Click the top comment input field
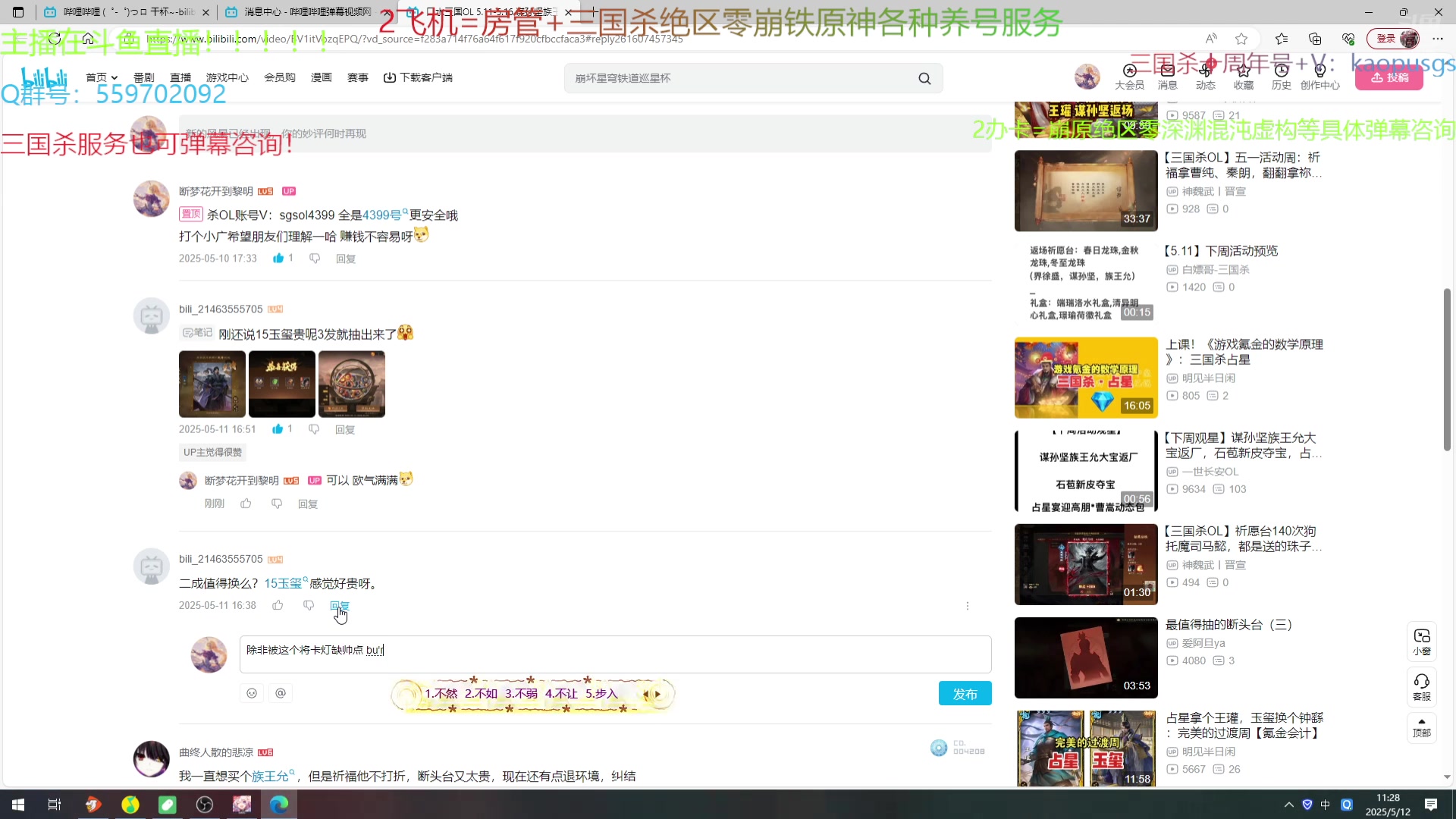 (x=585, y=133)
